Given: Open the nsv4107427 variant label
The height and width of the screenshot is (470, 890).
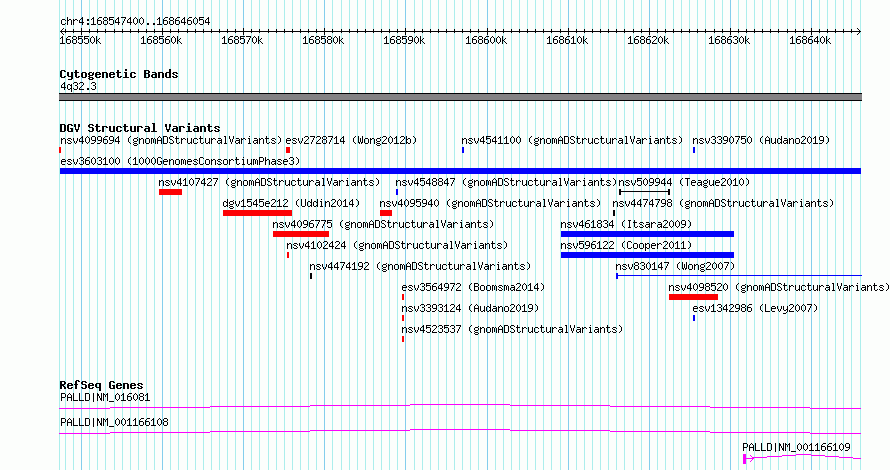Looking at the screenshot, I should (x=269, y=182).
